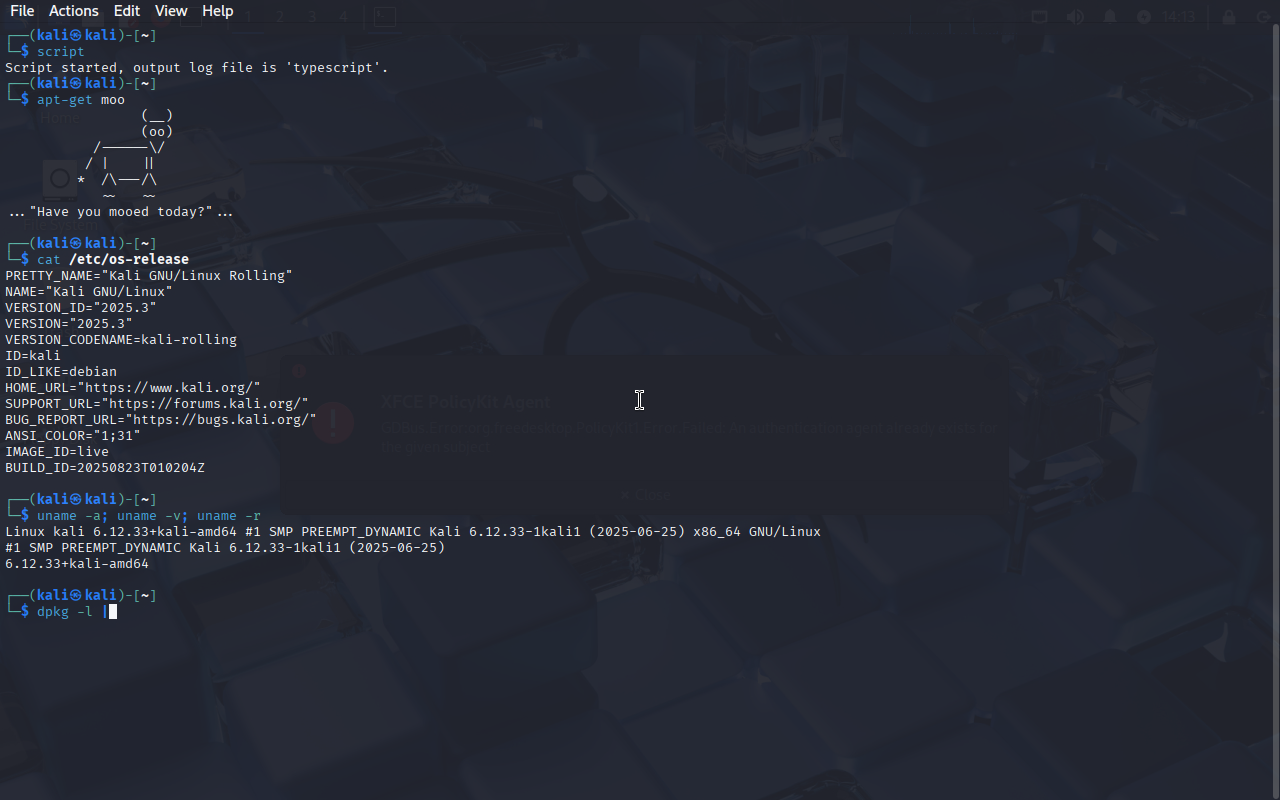This screenshot has height=800, width=1280.
Task: Click the BUILD_ID=20250823T010204Z line
Action: click(105, 467)
